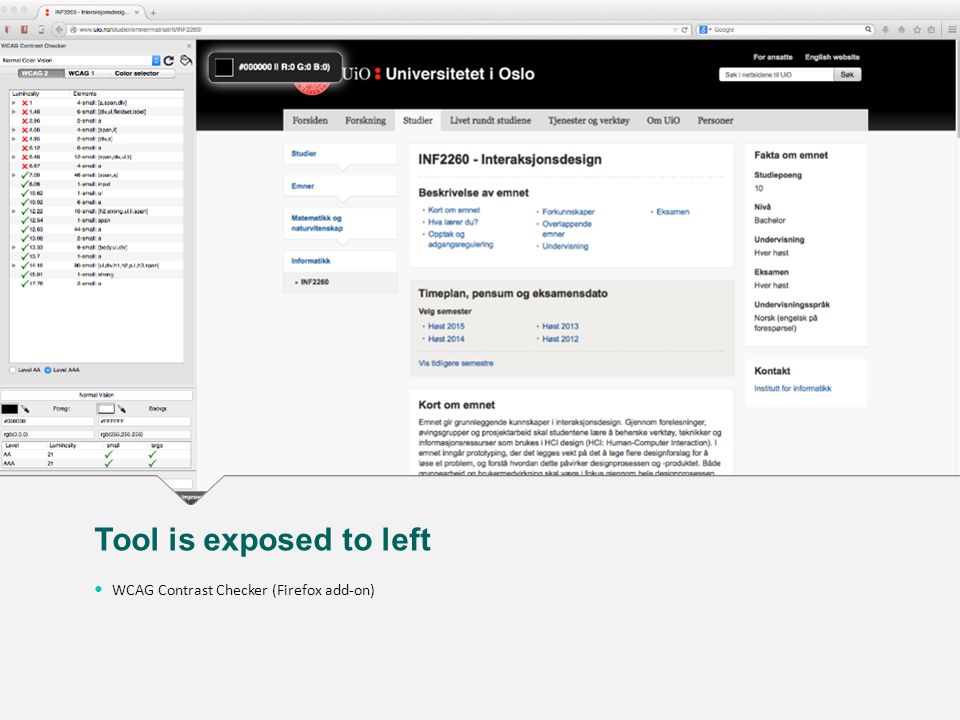The width and height of the screenshot is (960, 720).
Task: Click the bookmark star icon
Action: pos(917,29)
